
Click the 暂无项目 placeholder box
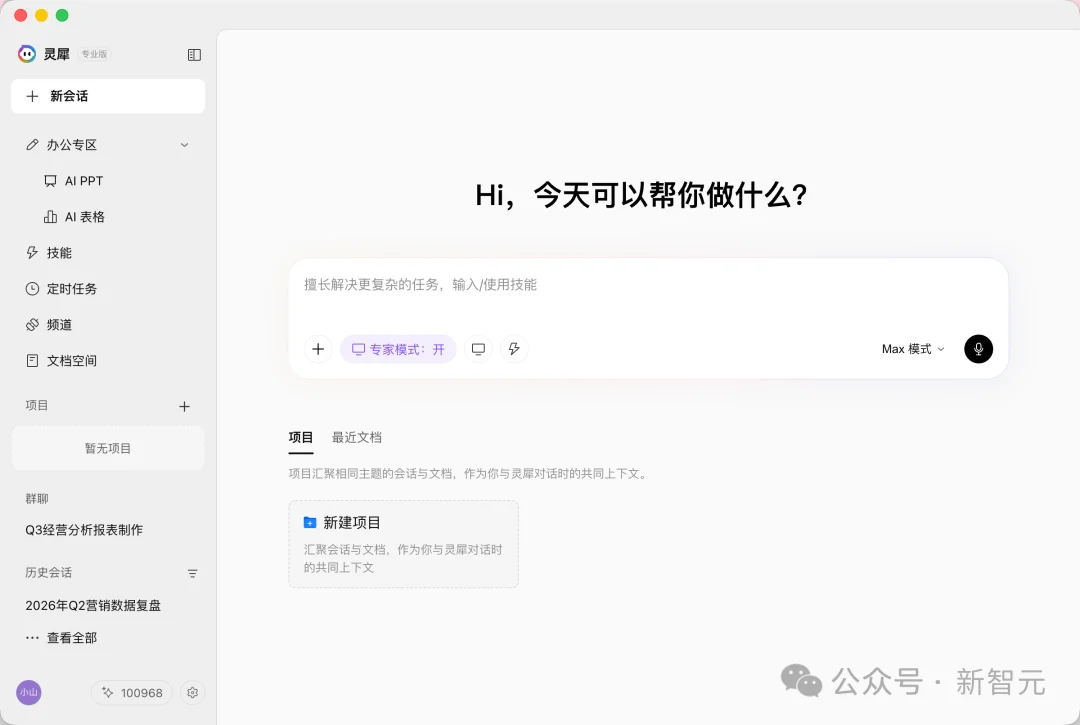[107, 448]
